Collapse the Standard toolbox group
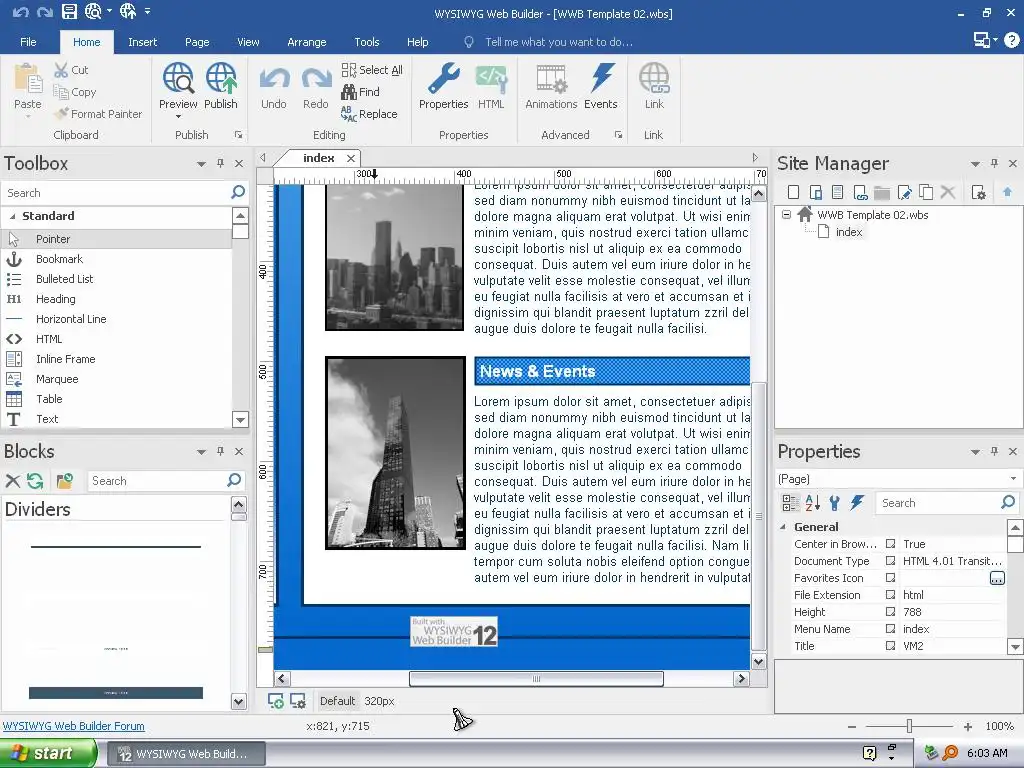 [x=12, y=216]
